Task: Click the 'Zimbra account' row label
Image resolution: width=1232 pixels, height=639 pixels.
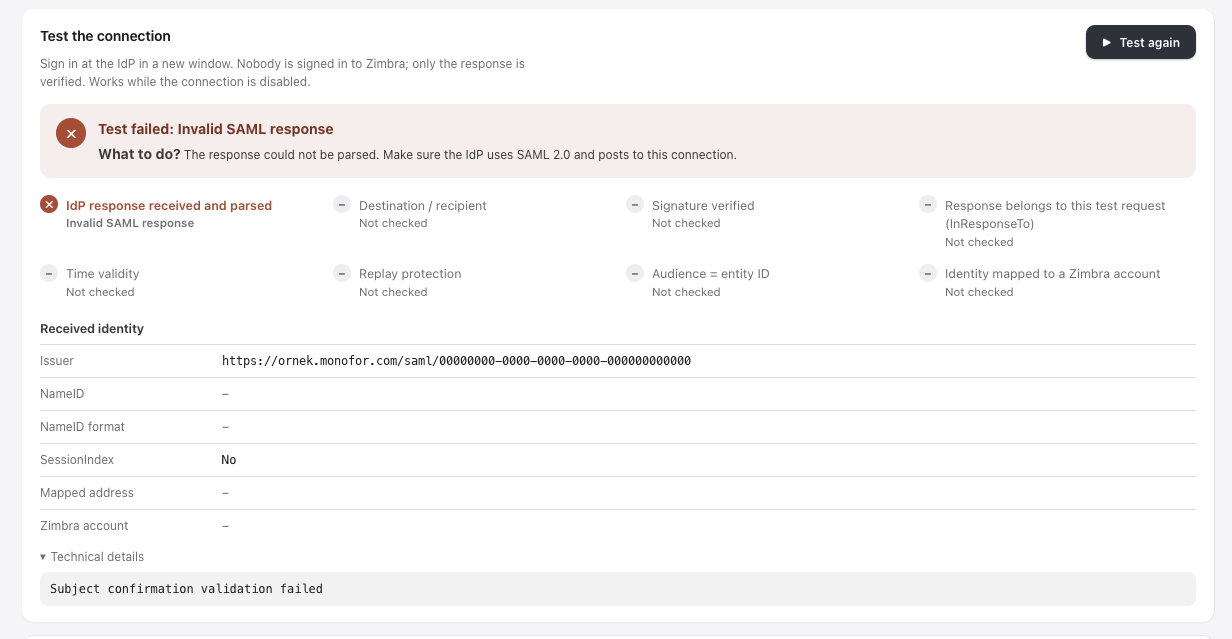Action: (84, 526)
